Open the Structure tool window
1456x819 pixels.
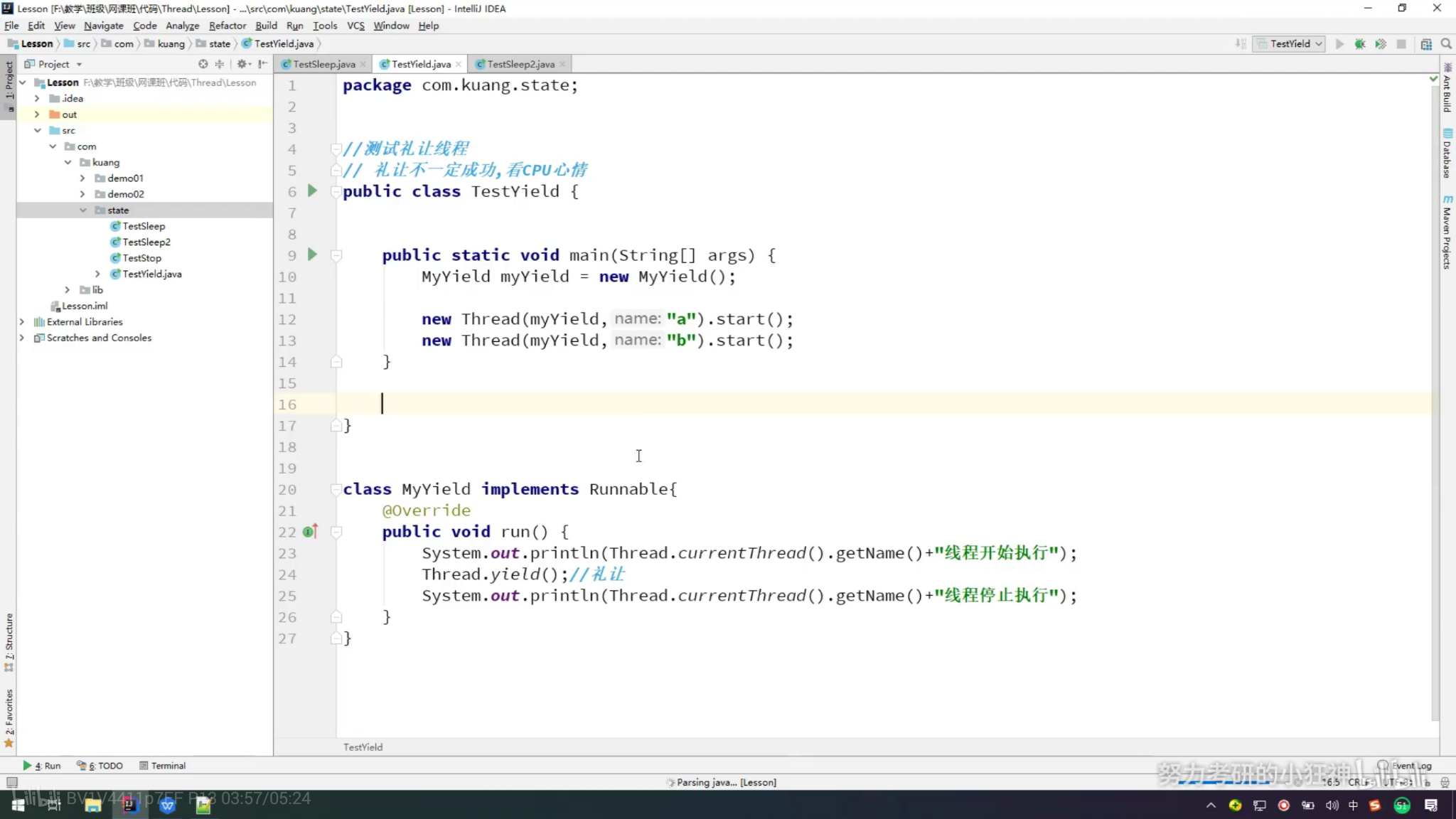[x=9, y=643]
